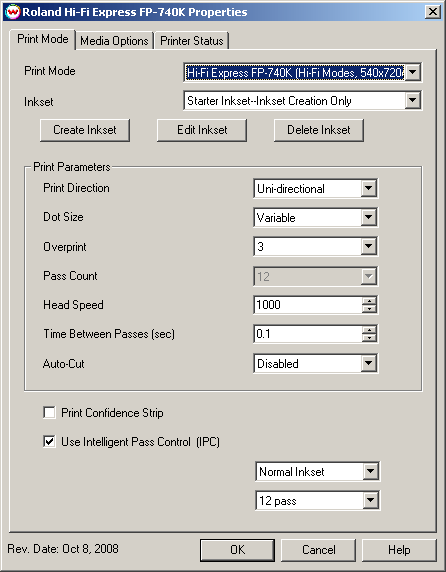Image resolution: width=446 pixels, height=572 pixels.
Task: Expand the Print Direction dropdown
Action: tap(369, 188)
